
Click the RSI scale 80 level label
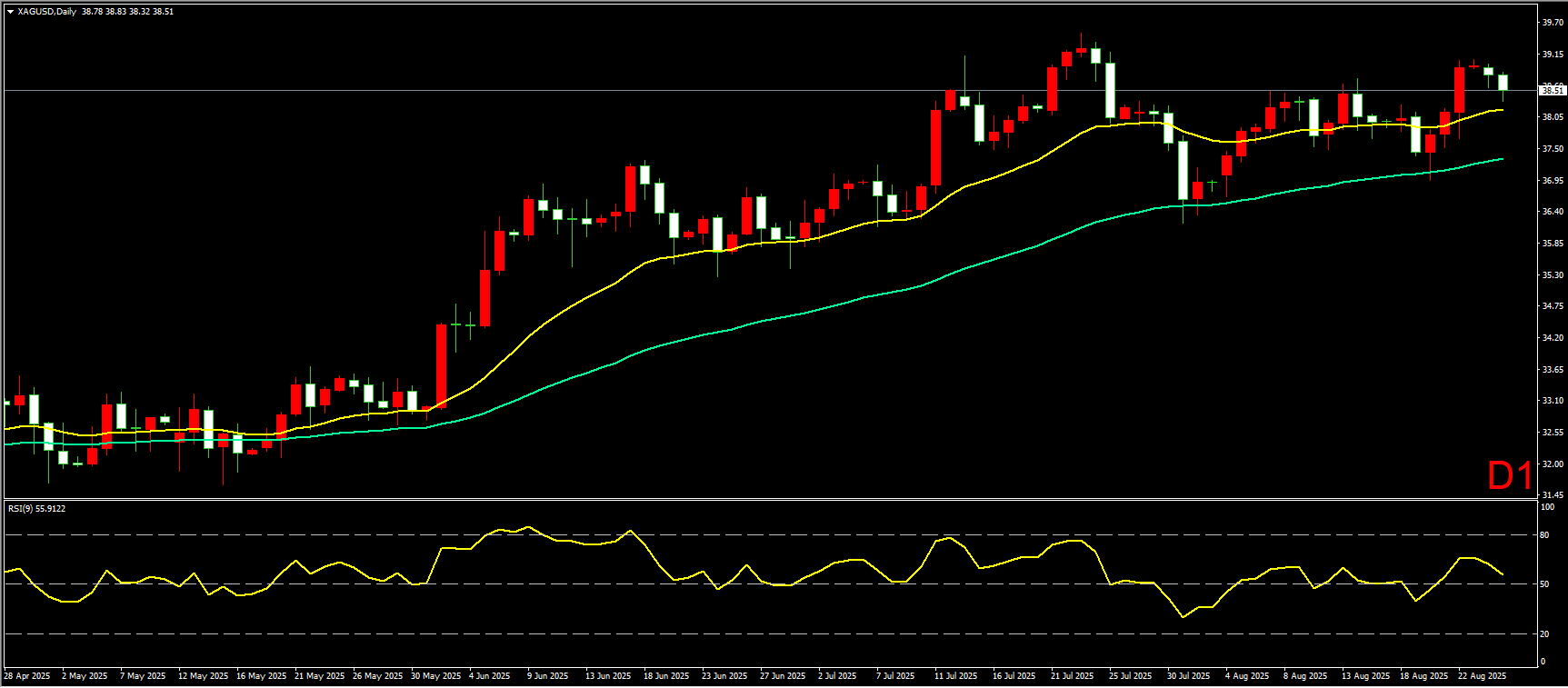click(x=1544, y=535)
